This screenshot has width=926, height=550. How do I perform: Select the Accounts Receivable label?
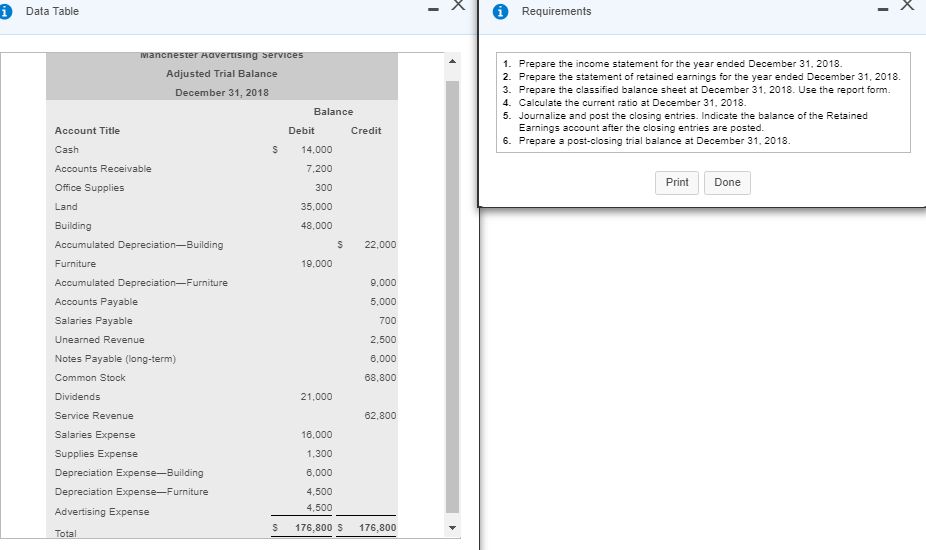(x=103, y=169)
